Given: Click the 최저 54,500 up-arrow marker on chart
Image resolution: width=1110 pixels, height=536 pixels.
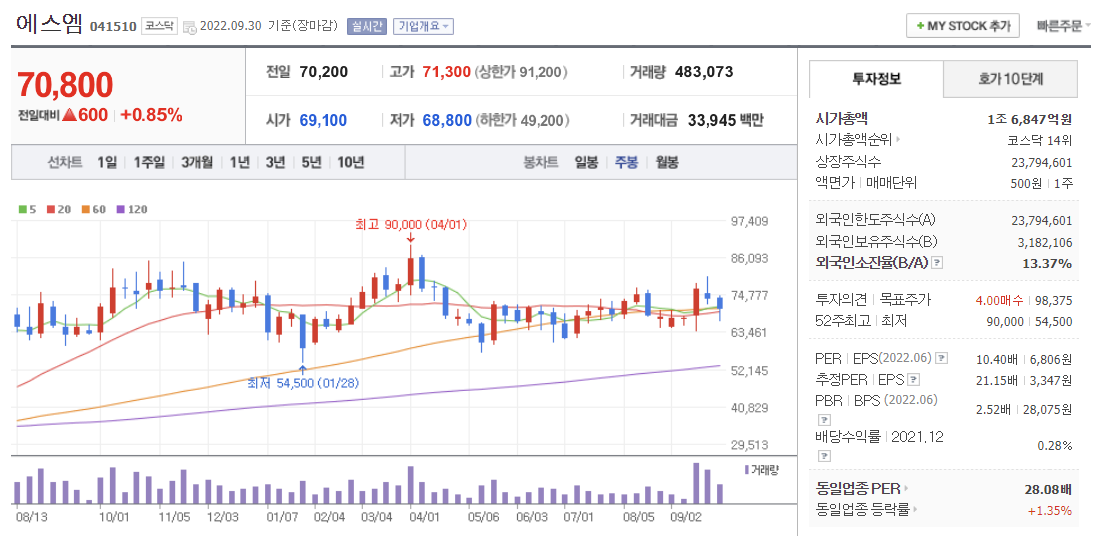Looking at the screenshot, I should tap(303, 370).
